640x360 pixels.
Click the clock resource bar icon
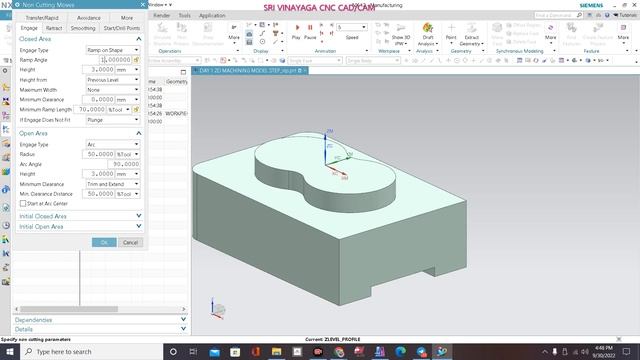pos(6,225)
